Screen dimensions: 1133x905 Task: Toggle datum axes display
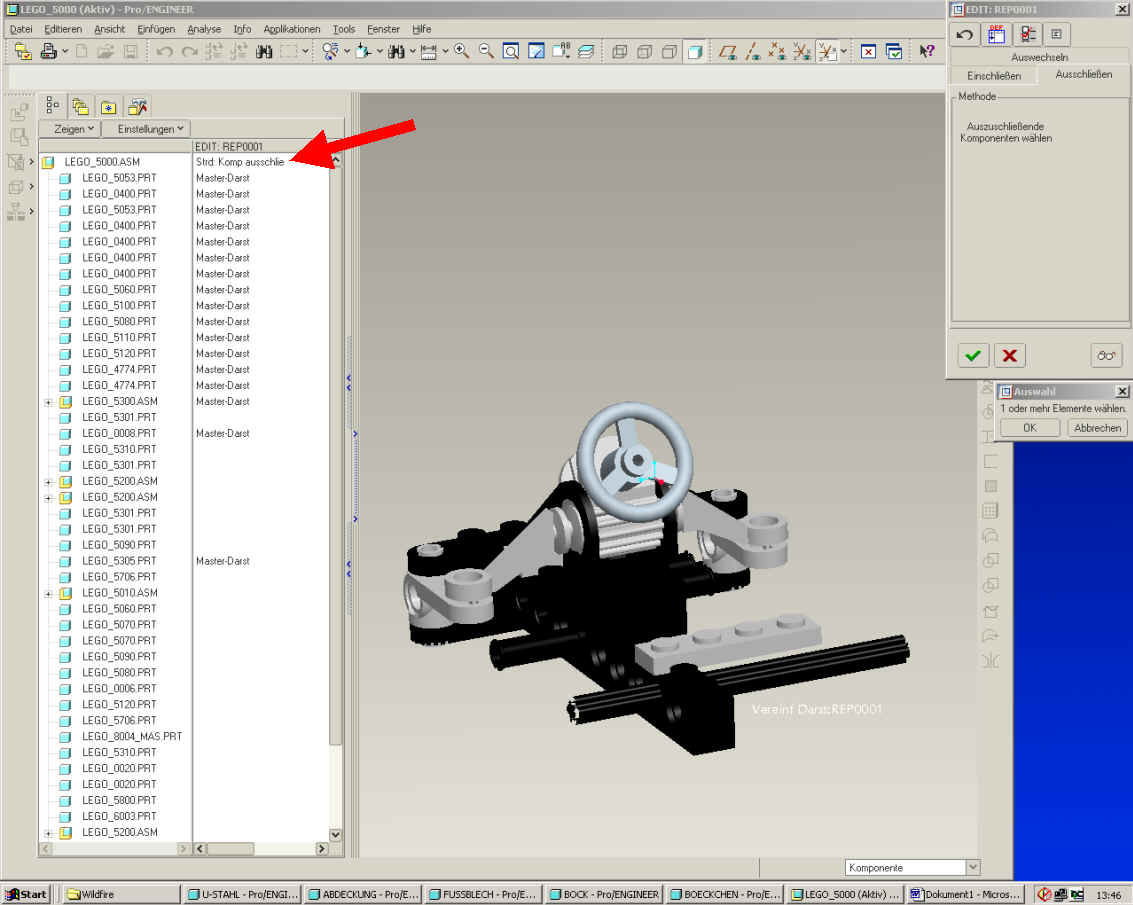[x=752, y=51]
